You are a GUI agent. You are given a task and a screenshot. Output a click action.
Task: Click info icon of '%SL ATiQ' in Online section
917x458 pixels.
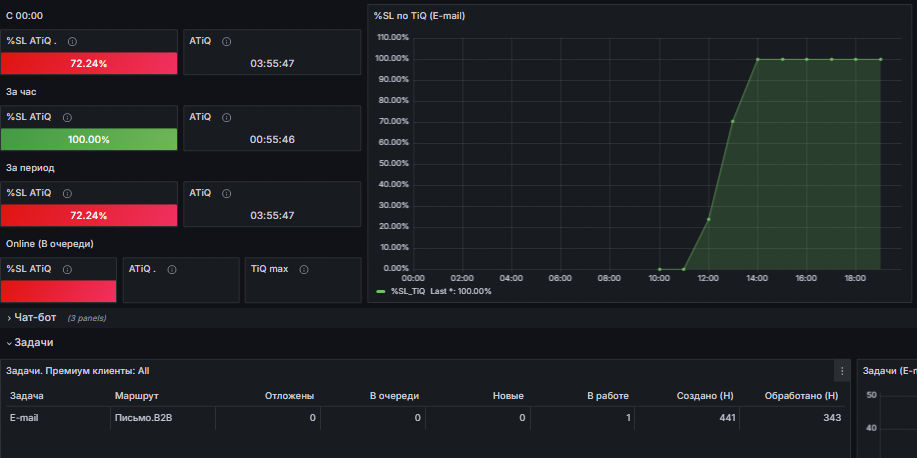point(66,269)
